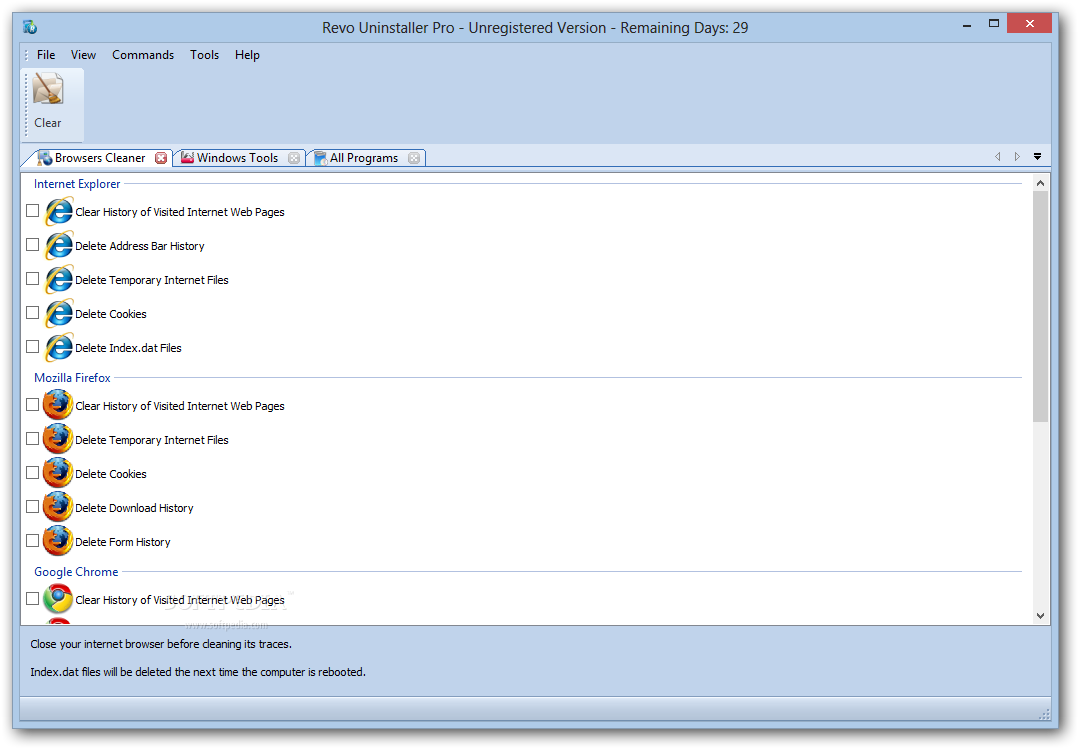
Task: Click the Revo Uninstaller app icon in title bar
Action: tap(30, 28)
